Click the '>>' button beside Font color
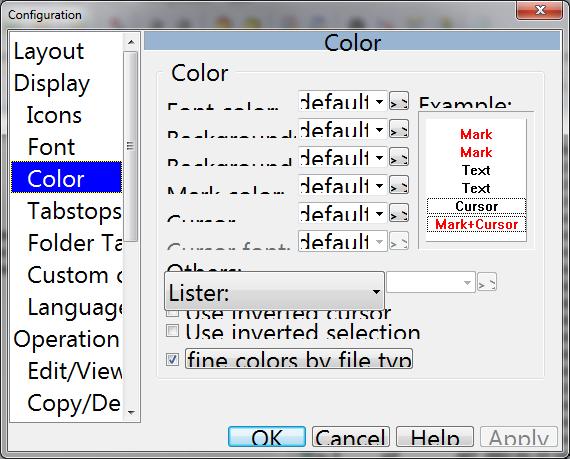Image resolution: width=570 pixels, height=459 pixels. coord(399,101)
